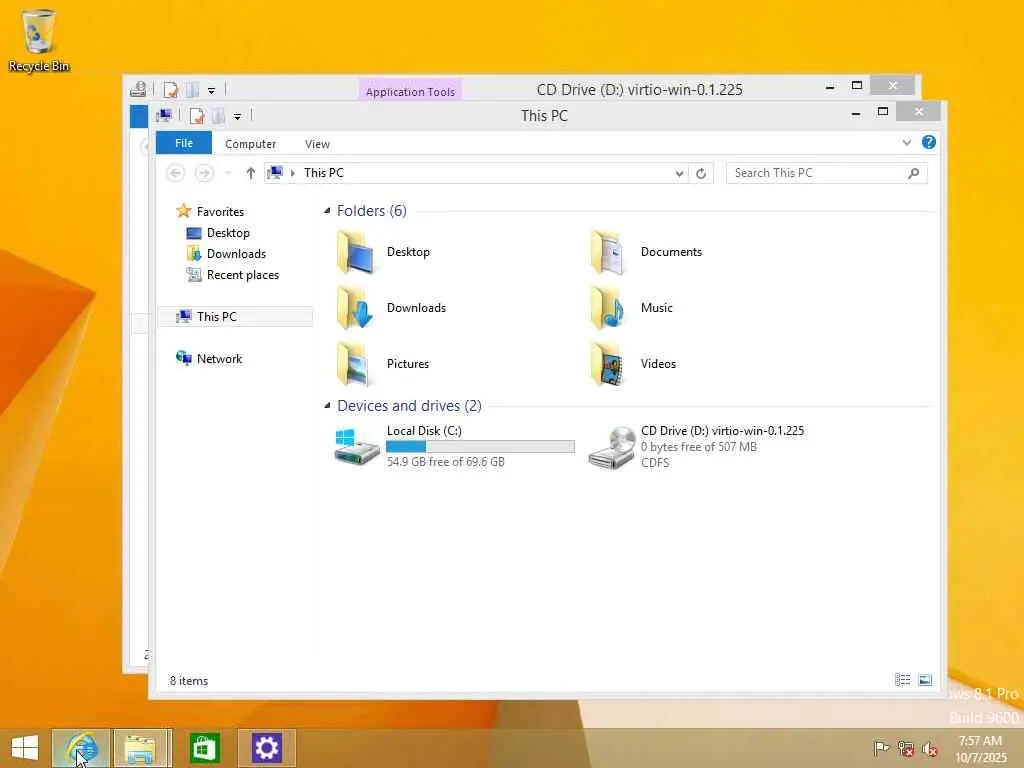Select This PC in the navigation pane

235,317
